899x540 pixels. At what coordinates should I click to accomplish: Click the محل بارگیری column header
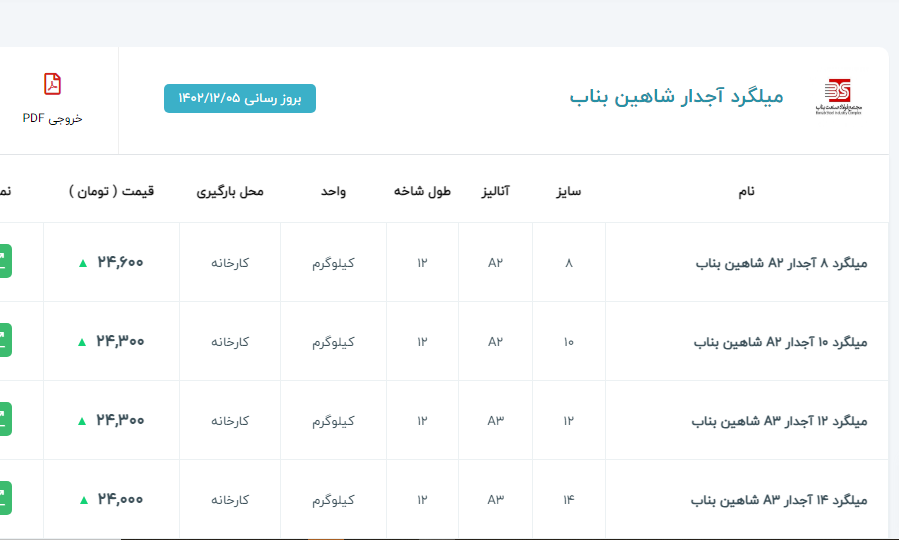tap(230, 191)
